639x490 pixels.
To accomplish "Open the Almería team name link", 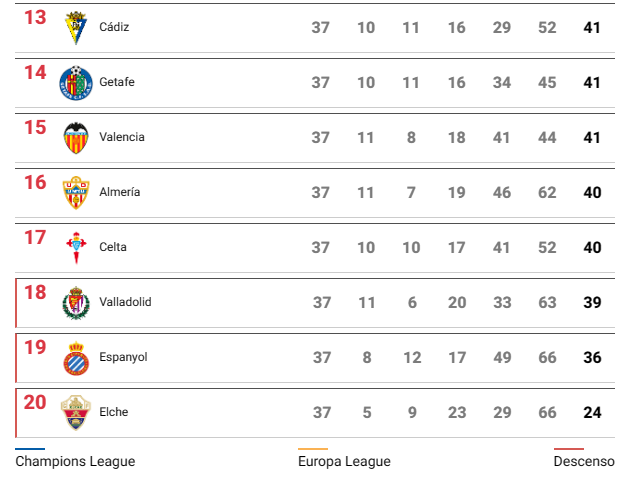I will click(120, 192).
